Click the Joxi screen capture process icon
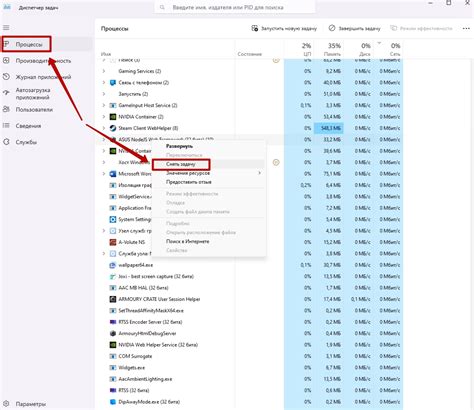Screen dimensions: 474x410 coord(113,276)
